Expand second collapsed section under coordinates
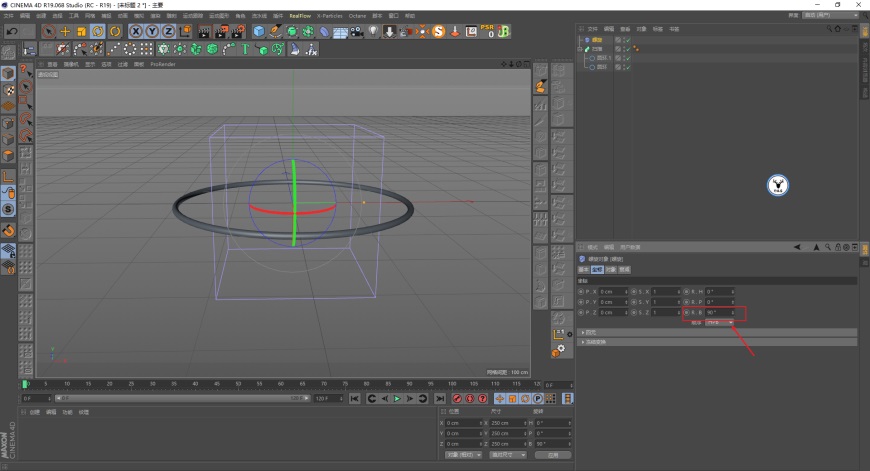The height and width of the screenshot is (471, 870). coord(717,342)
